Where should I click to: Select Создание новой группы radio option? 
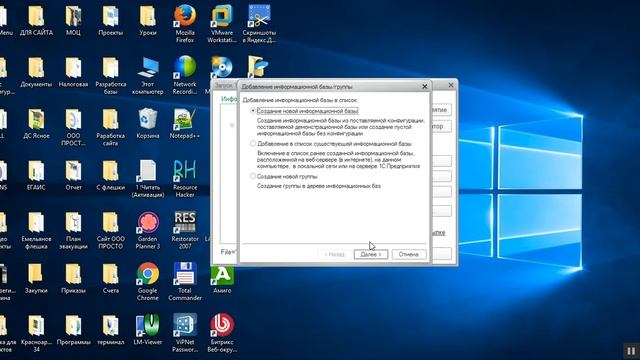click(x=253, y=176)
